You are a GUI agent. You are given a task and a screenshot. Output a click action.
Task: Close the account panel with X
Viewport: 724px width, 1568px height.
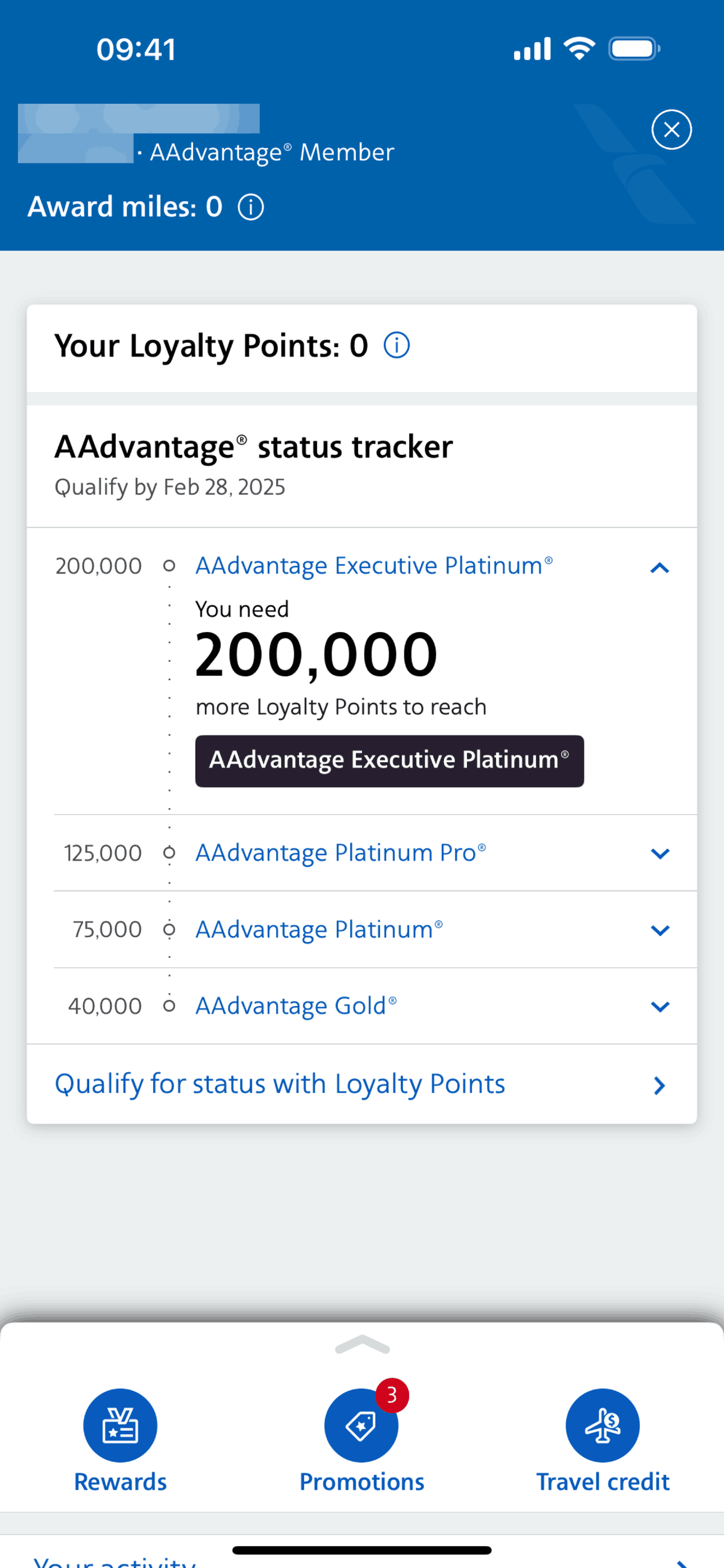(x=671, y=130)
